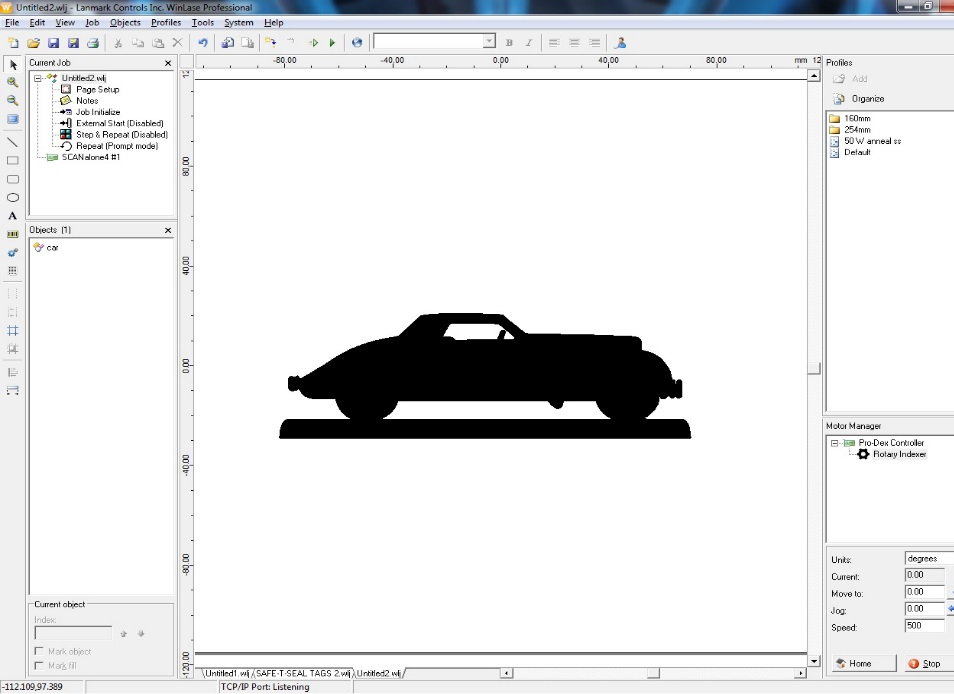Open the barcode tool

click(x=13, y=234)
